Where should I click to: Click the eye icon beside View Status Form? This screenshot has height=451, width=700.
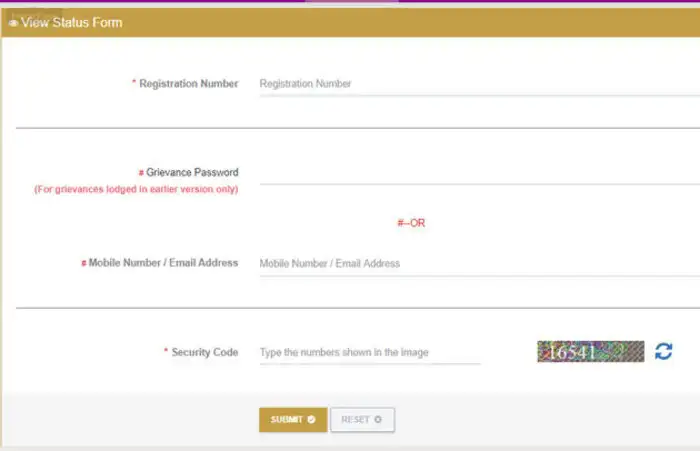(x=12, y=22)
